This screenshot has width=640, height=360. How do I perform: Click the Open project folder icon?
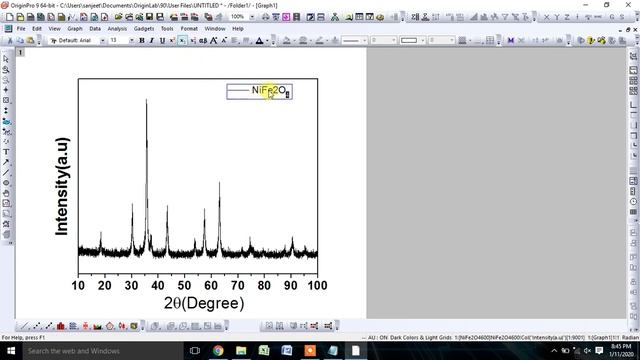[x=118, y=17]
